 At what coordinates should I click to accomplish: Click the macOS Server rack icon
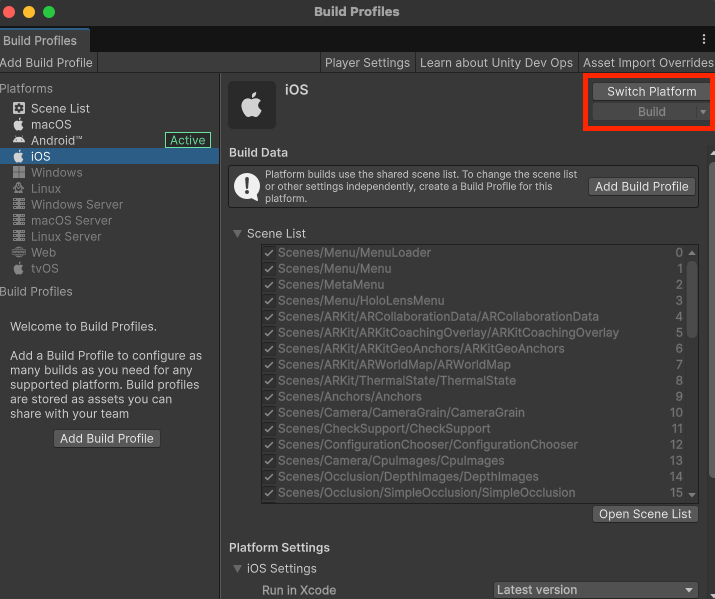pos(19,220)
